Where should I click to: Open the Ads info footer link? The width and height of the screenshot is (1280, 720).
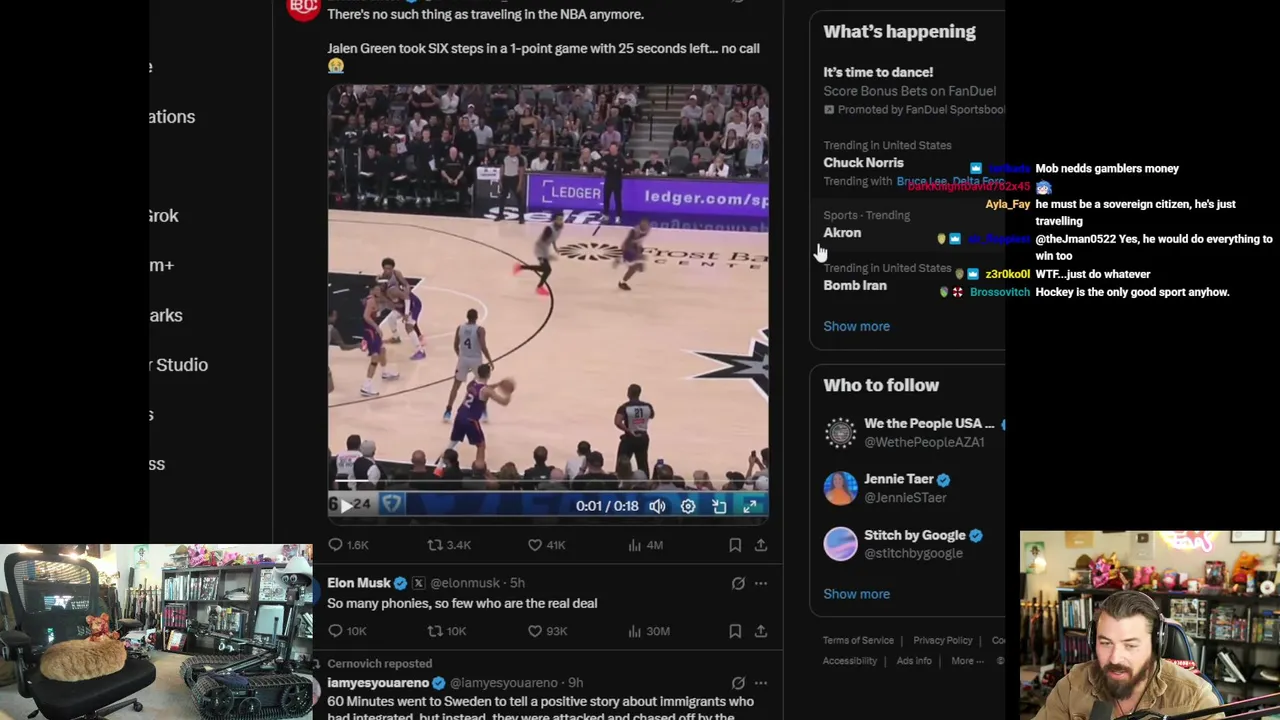914,661
